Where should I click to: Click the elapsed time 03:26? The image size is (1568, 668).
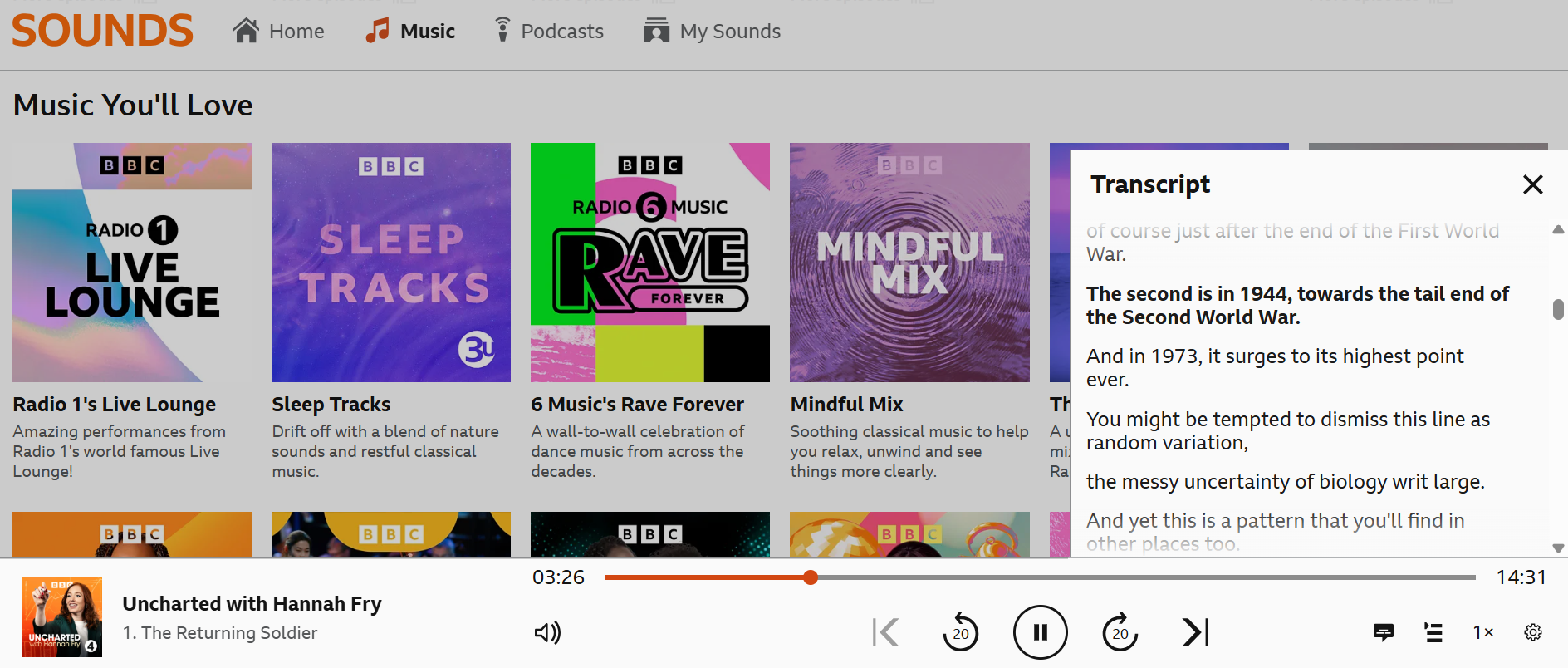[x=558, y=577]
